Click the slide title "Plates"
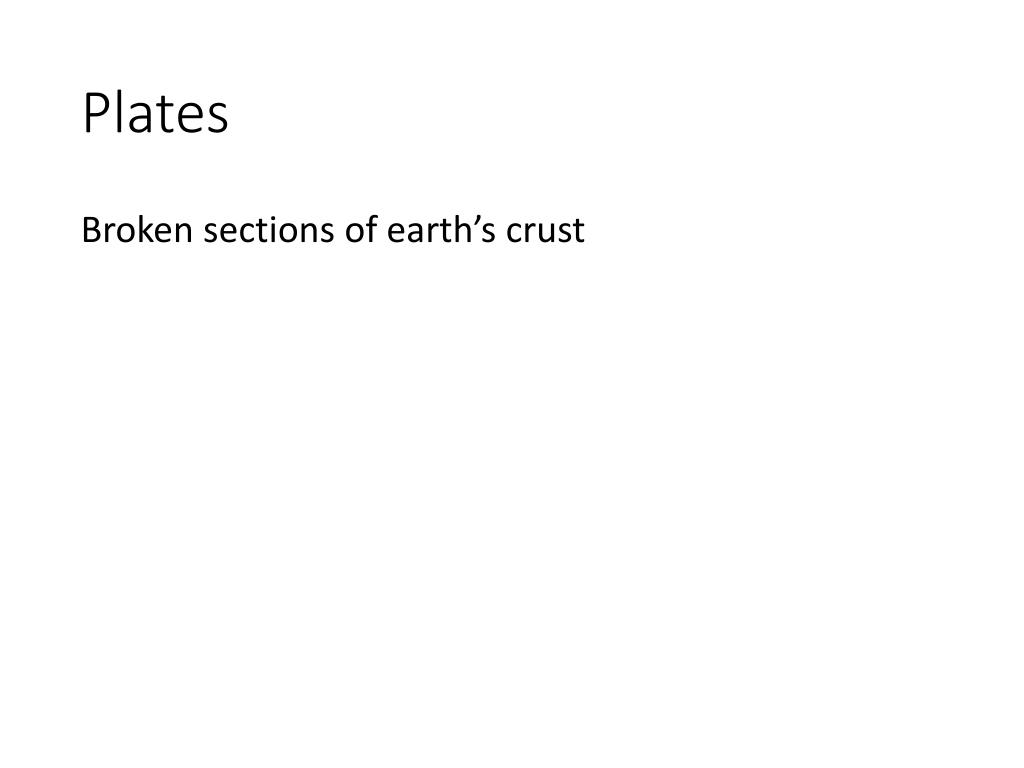The width and height of the screenshot is (1024, 768). point(155,113)
